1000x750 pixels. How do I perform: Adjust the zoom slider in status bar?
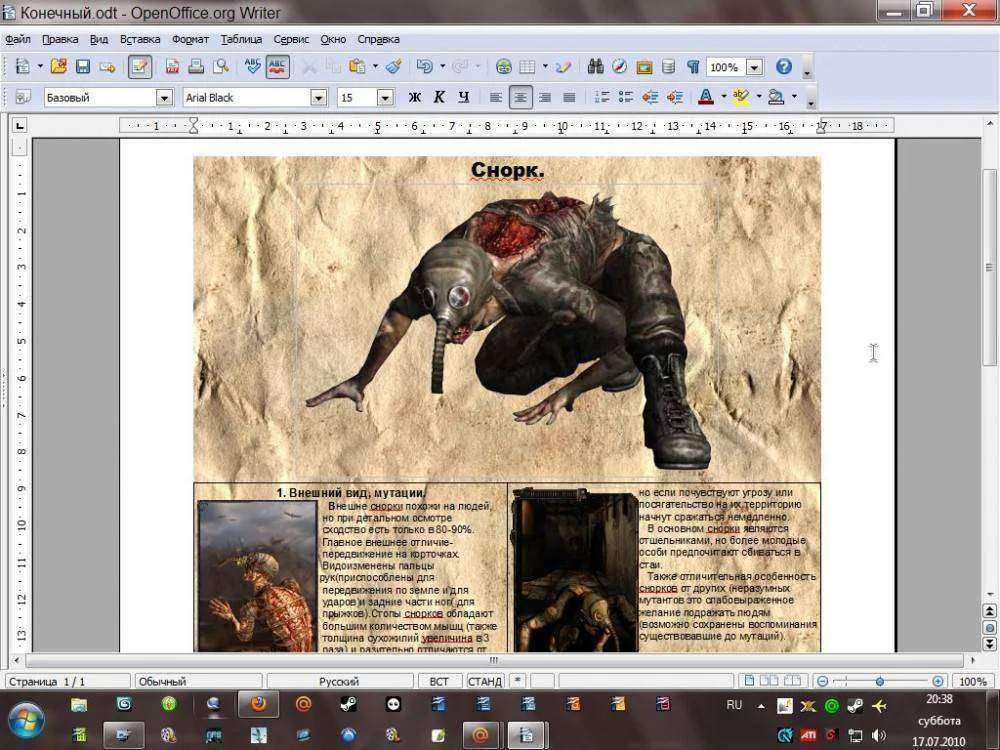[x=879, y=681]
